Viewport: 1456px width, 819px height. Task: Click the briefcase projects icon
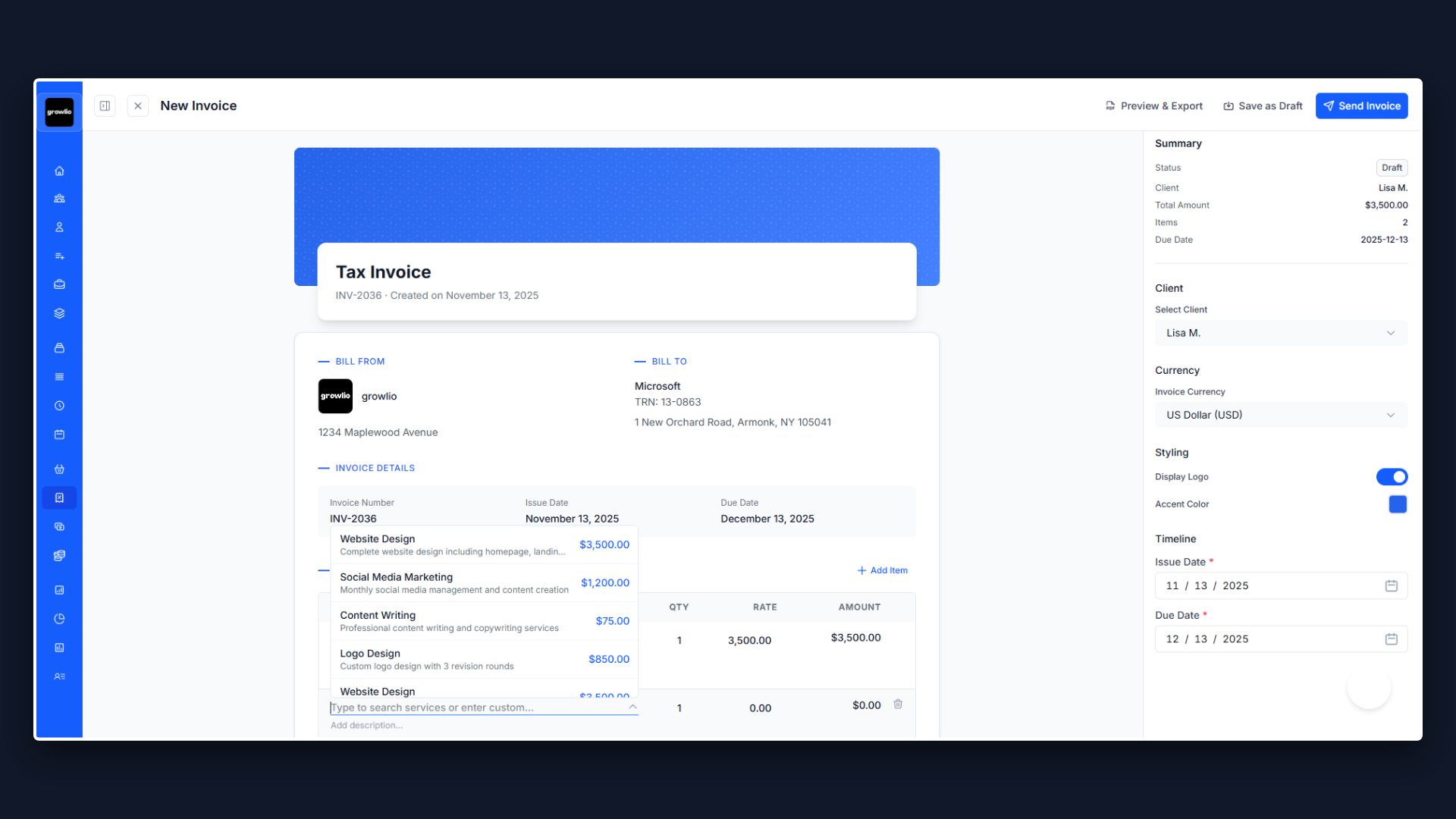pos(59,284)
